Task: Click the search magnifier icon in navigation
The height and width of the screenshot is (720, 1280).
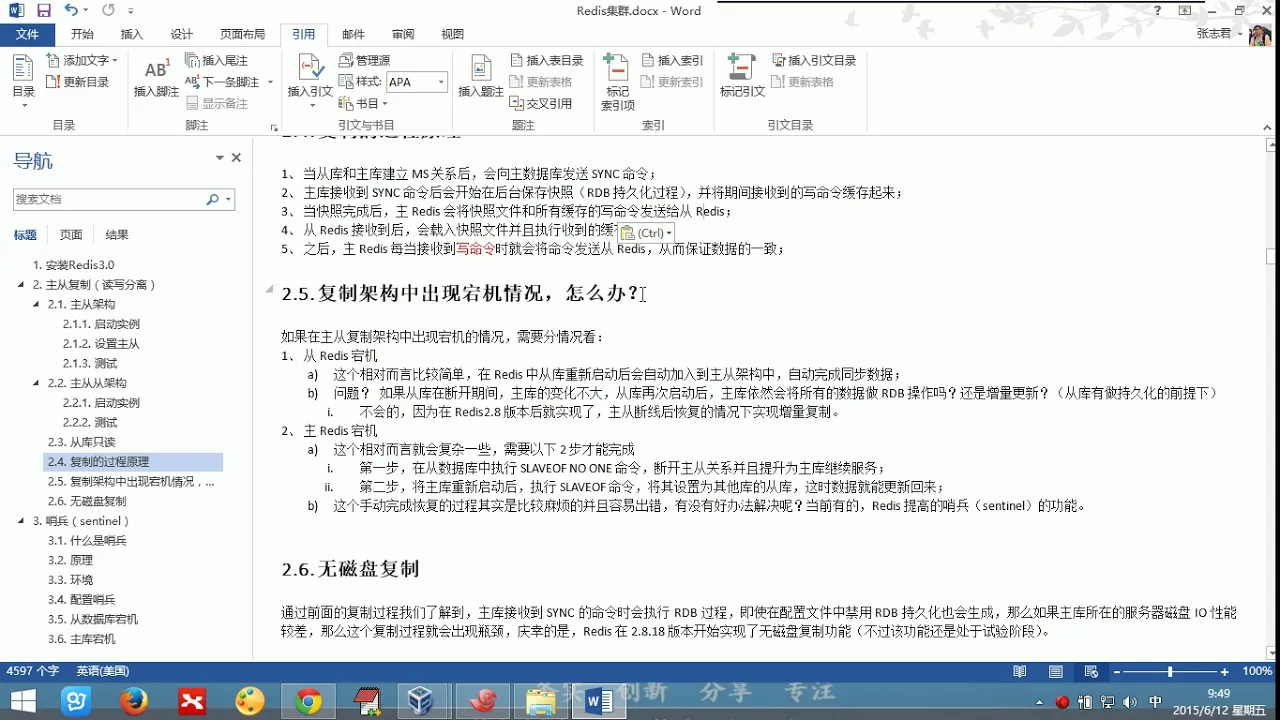Action: tap(212, 199)
